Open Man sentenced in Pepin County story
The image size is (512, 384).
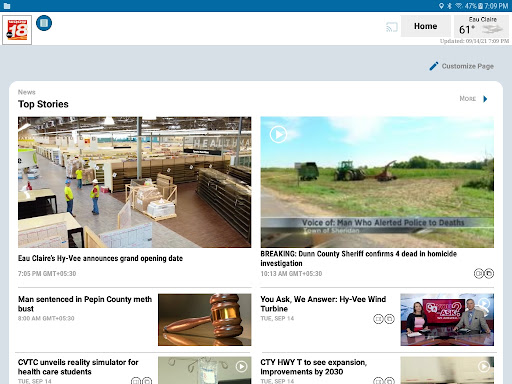pos(85,304)
